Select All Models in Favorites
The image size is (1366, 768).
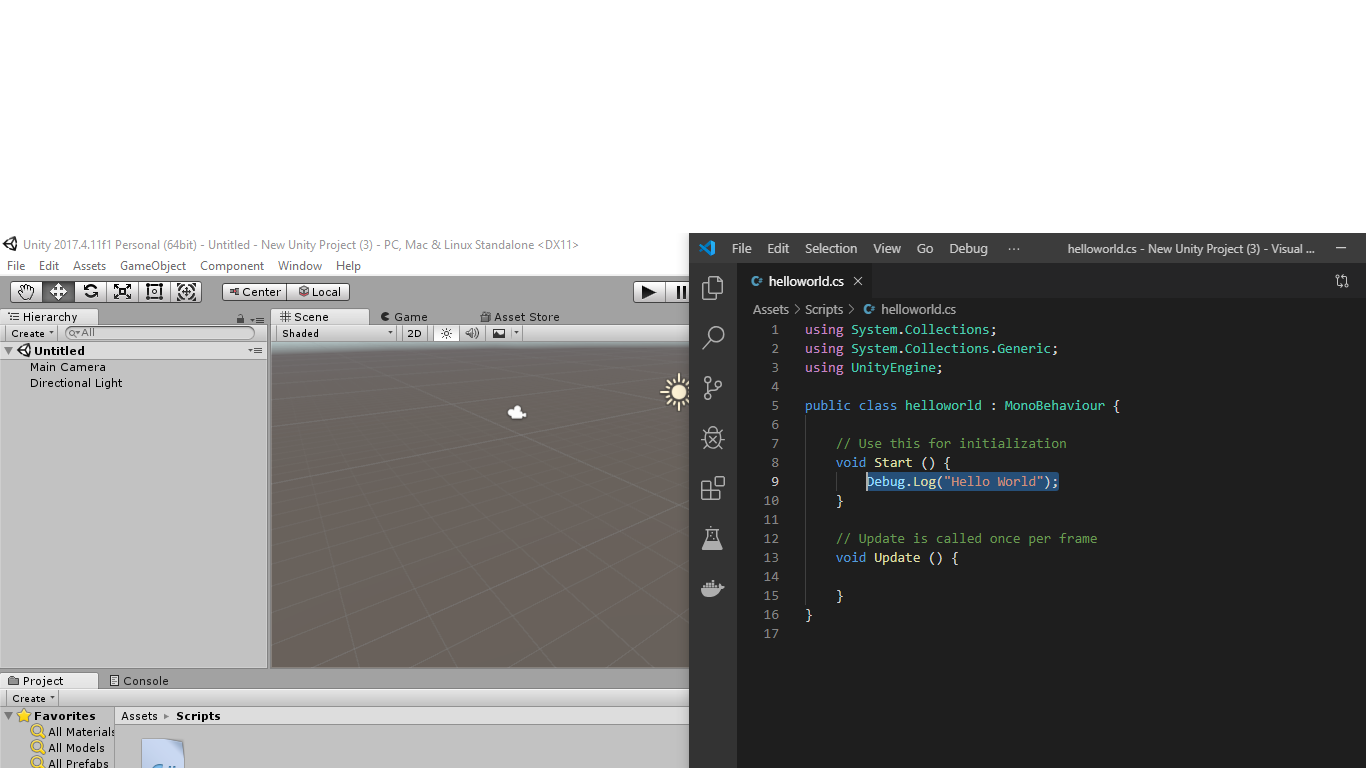(68, 748)
